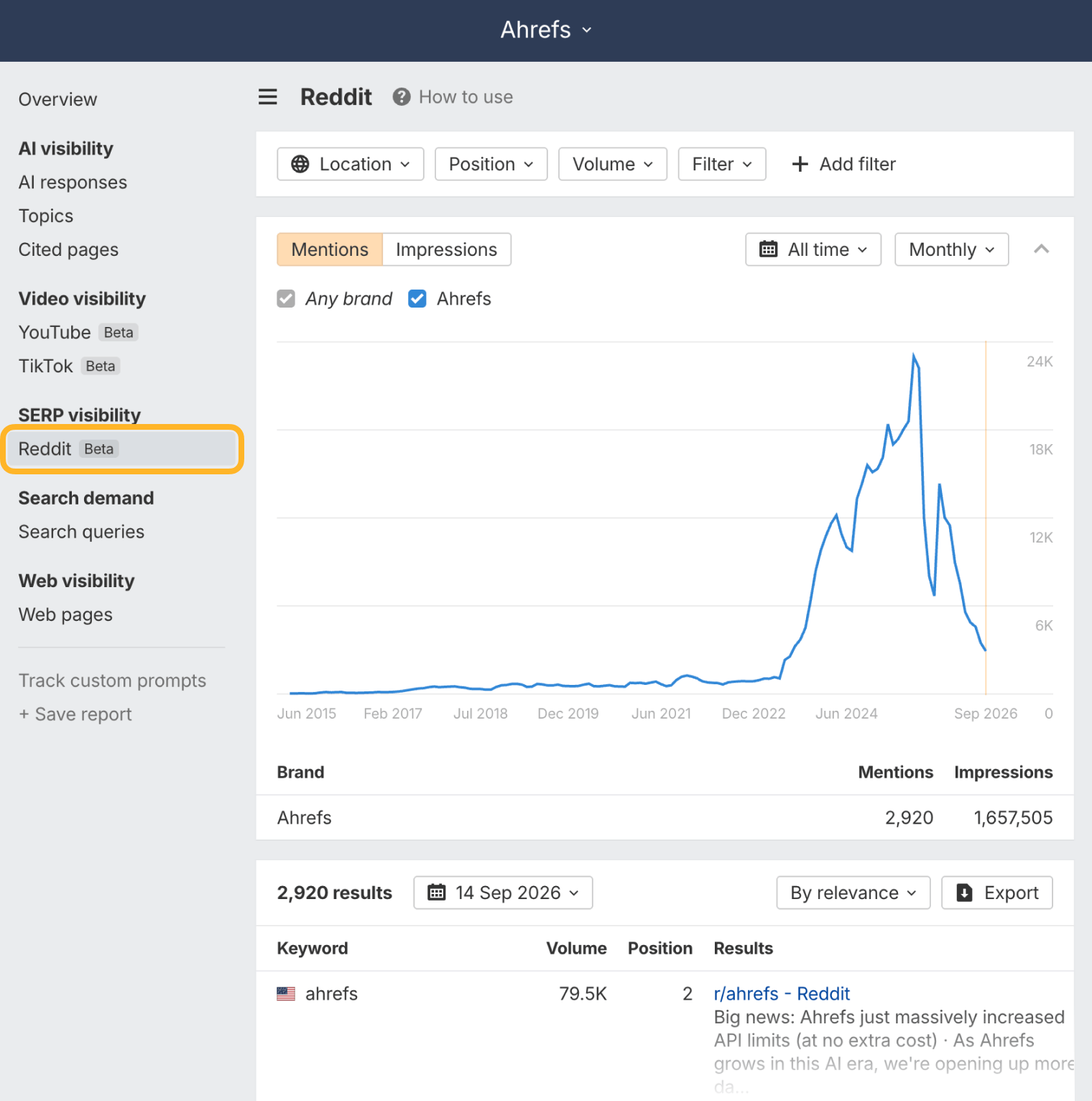Click the globe icon in Location filter
The height and width of the screenshot is (1101, 1092).
(300, 164)
